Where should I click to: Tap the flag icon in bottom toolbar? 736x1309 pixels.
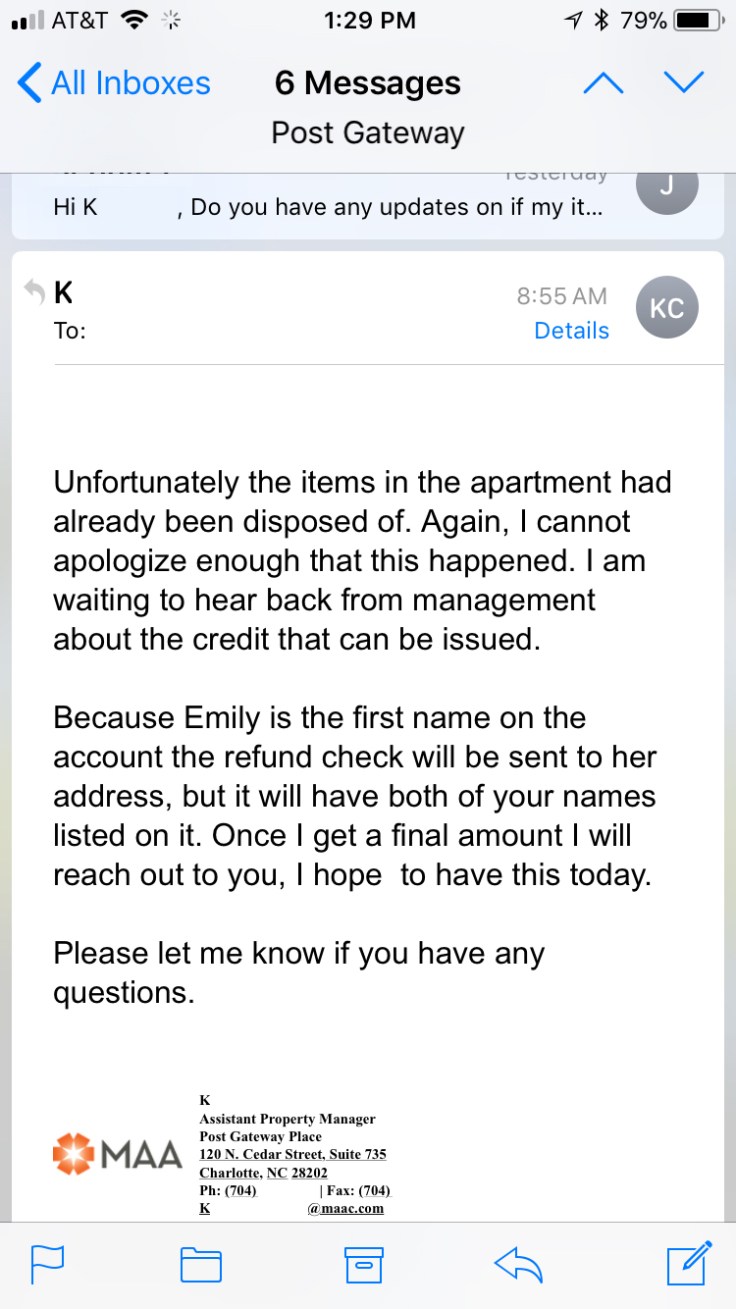click(47, 1264)
